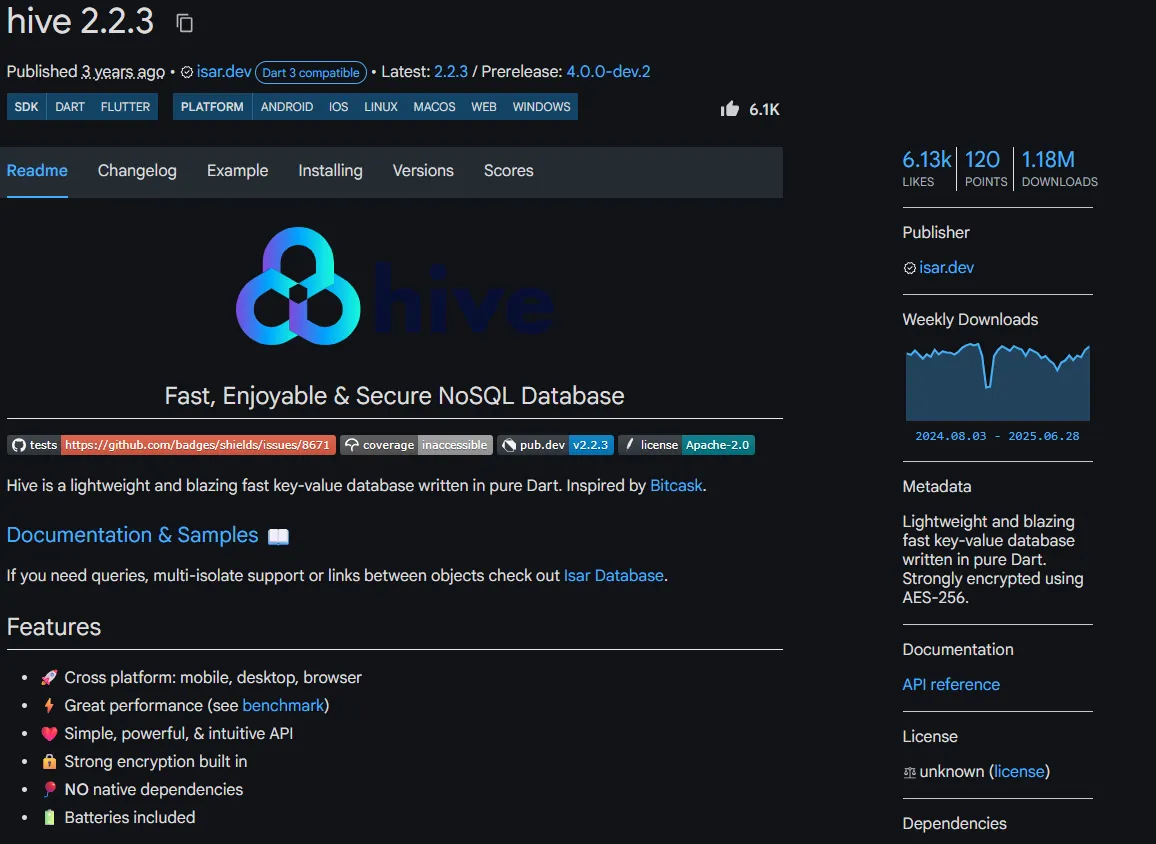This screenshot has width=1156, height=844.
Task: View the Versions tab
Action: [423, 171]
